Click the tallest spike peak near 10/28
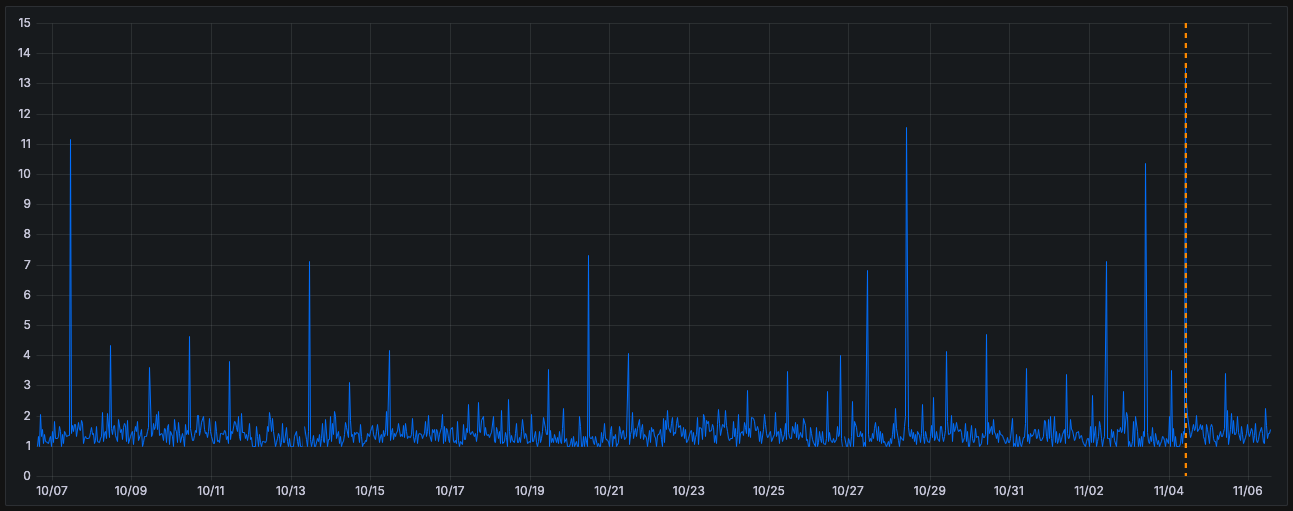1293x511 pixels. tap(906, 128)
